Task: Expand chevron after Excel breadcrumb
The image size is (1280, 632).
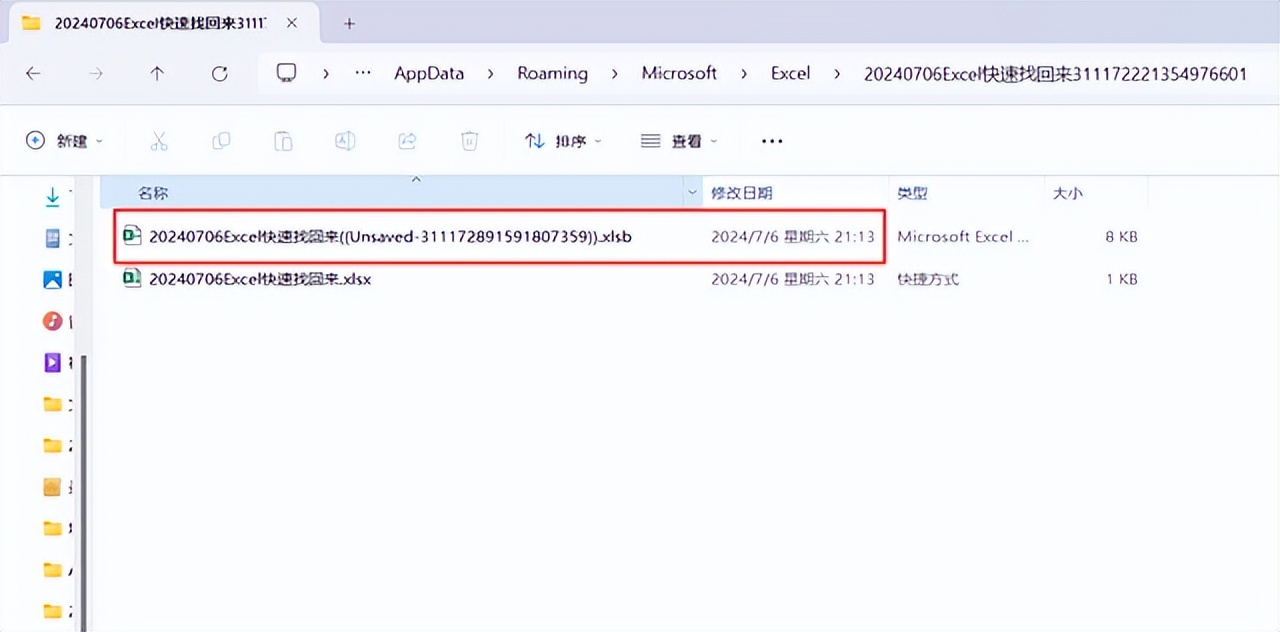Action: [836, 73]
